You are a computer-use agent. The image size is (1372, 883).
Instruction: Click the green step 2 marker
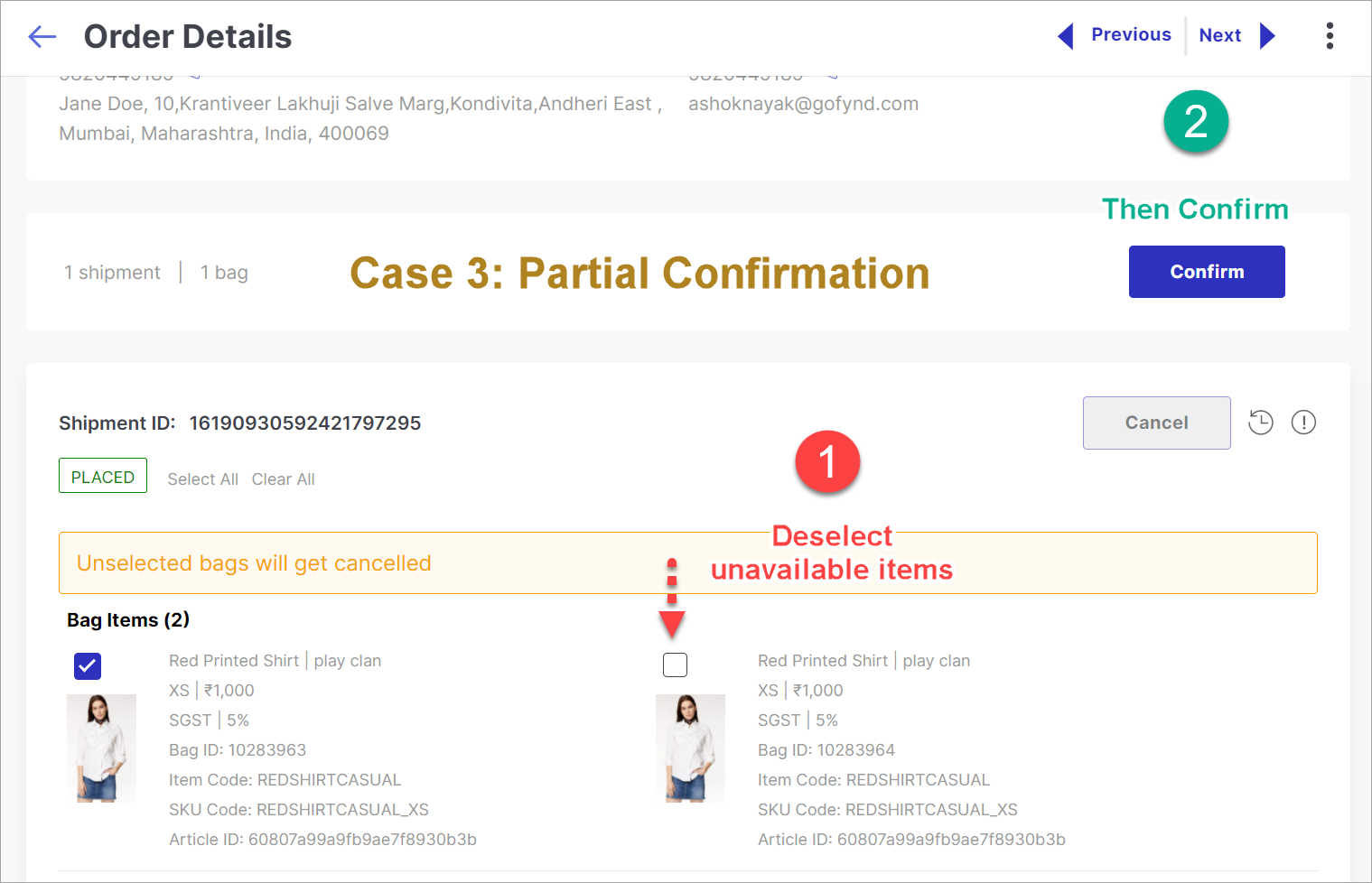pos(1196,121)
